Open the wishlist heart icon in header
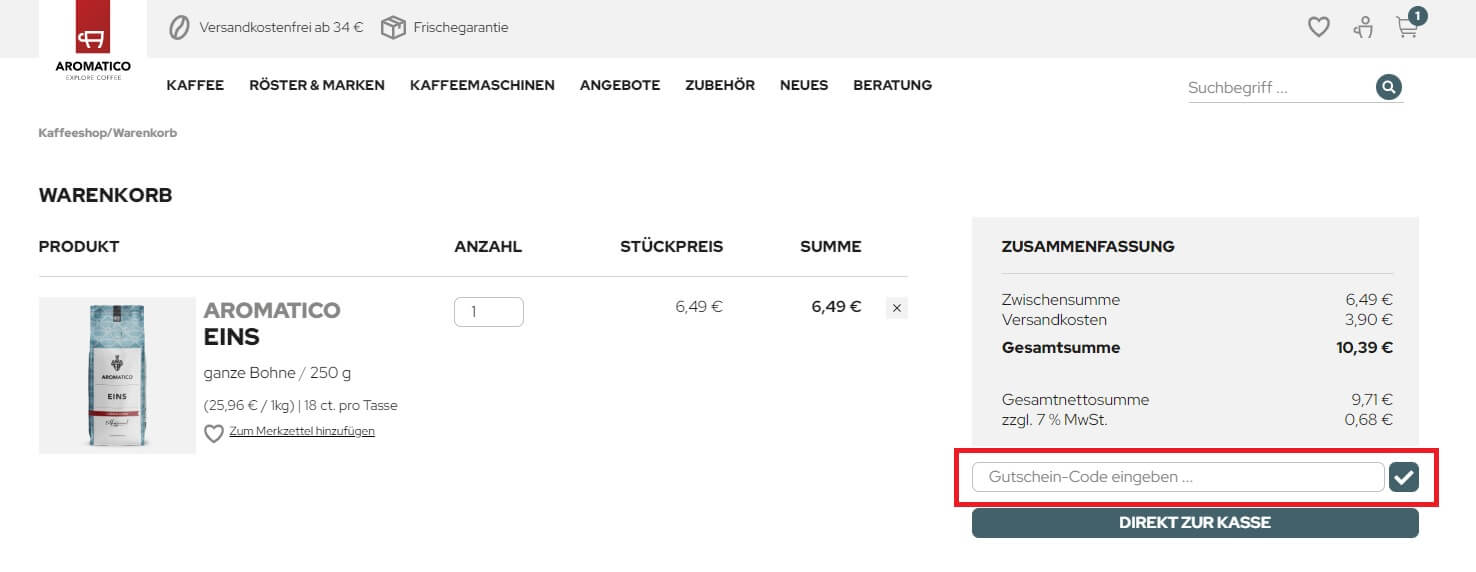Screen dimensions: 1476x572 (1319, 27)
